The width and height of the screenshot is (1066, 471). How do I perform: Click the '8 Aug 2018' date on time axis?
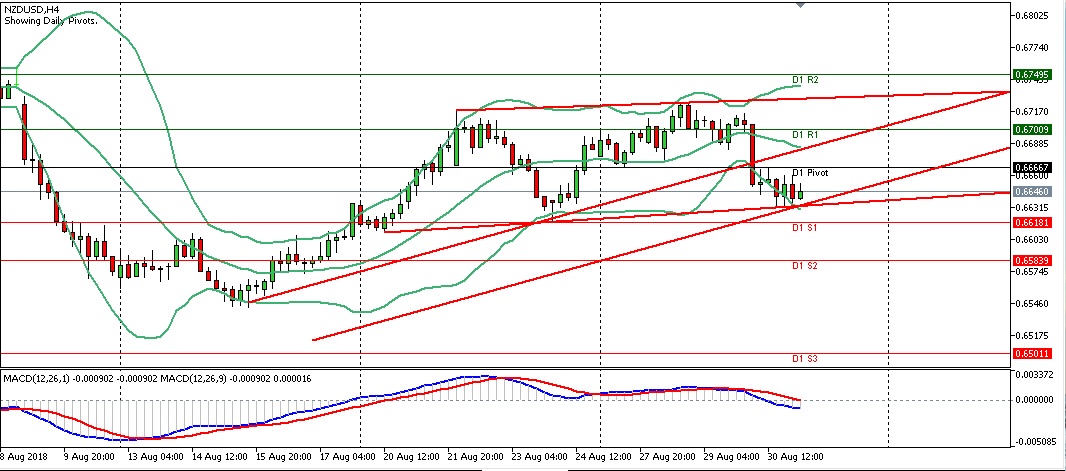point(24,457)
